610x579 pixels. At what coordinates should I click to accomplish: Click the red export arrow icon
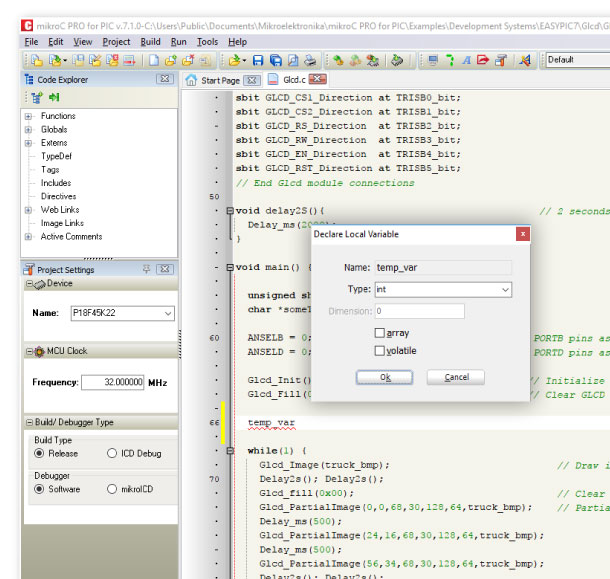tap(483, 60)
